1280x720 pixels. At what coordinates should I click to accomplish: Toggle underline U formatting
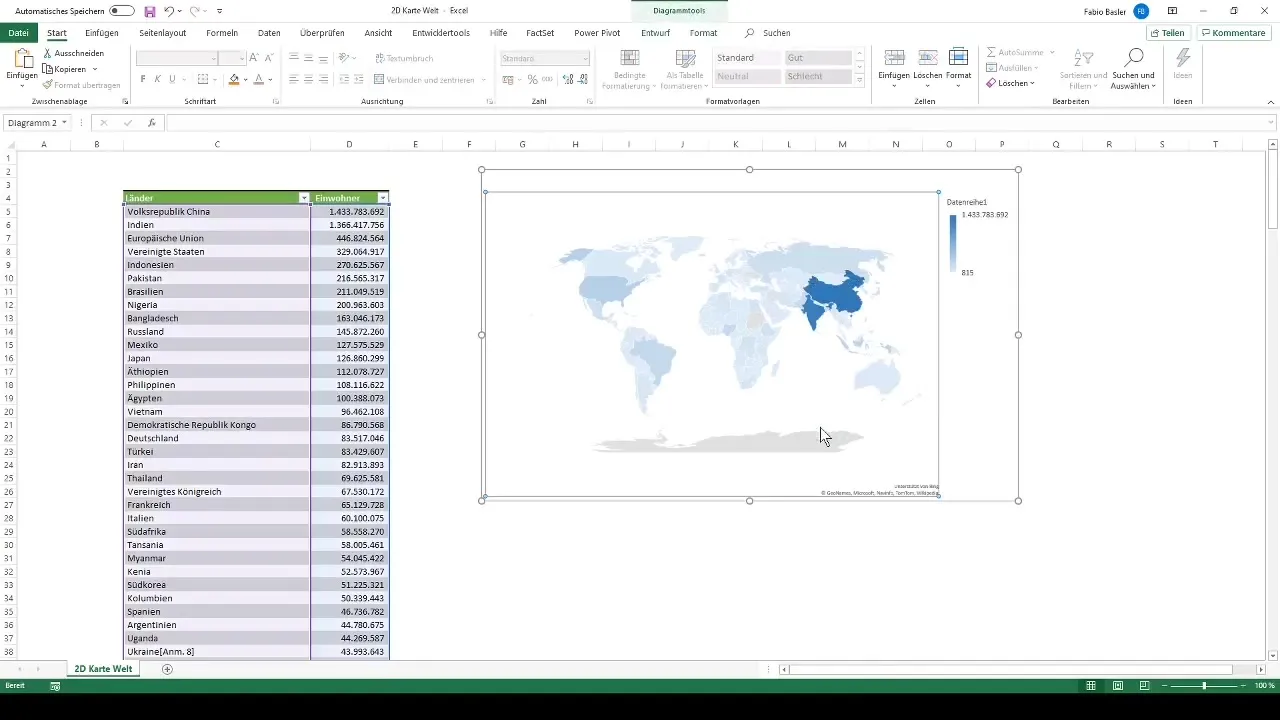pos(172,79)
